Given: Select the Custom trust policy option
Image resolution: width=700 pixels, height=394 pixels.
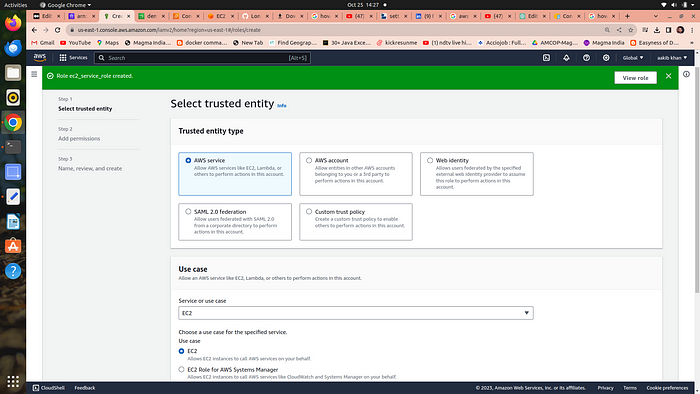Looking at the screenshot, I should click(356, 222).
